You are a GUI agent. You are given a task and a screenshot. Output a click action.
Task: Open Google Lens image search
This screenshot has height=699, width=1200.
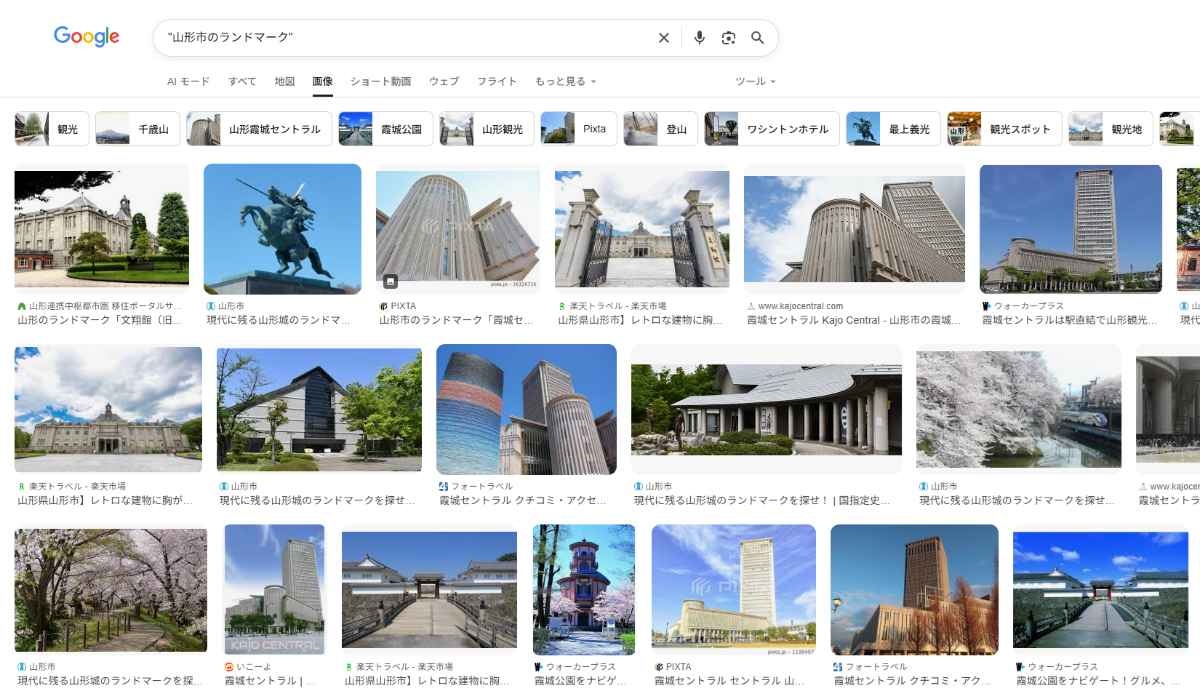click(x=729, y=38)
